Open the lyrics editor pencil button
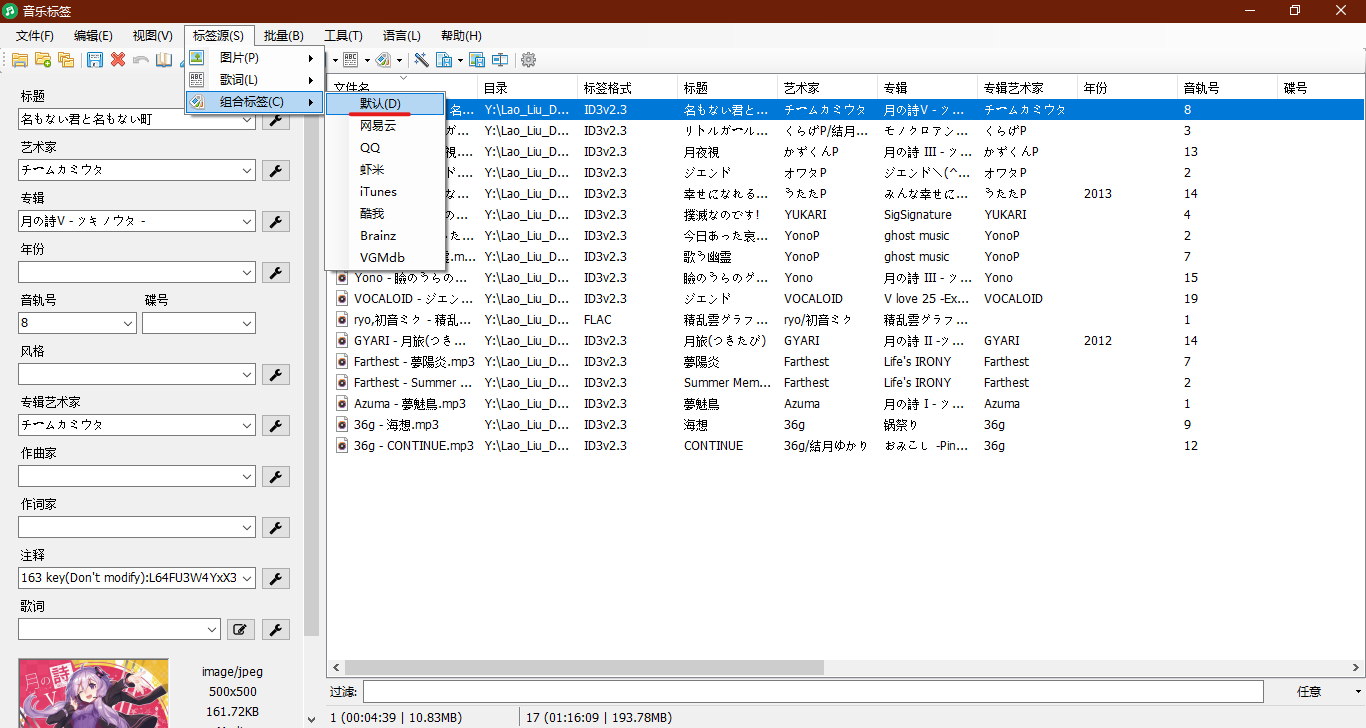The width and height of the screenshot is (1366, 728). click(x=240, y=629)
